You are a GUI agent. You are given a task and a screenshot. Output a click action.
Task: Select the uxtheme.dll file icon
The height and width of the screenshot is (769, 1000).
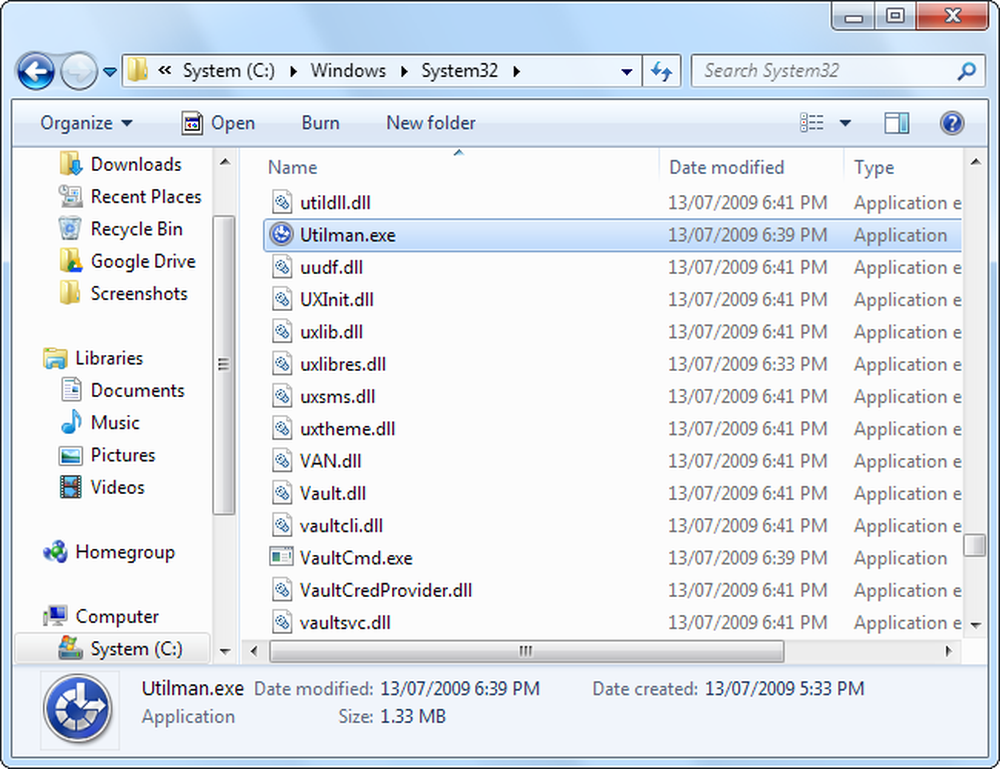click(281, 428)
